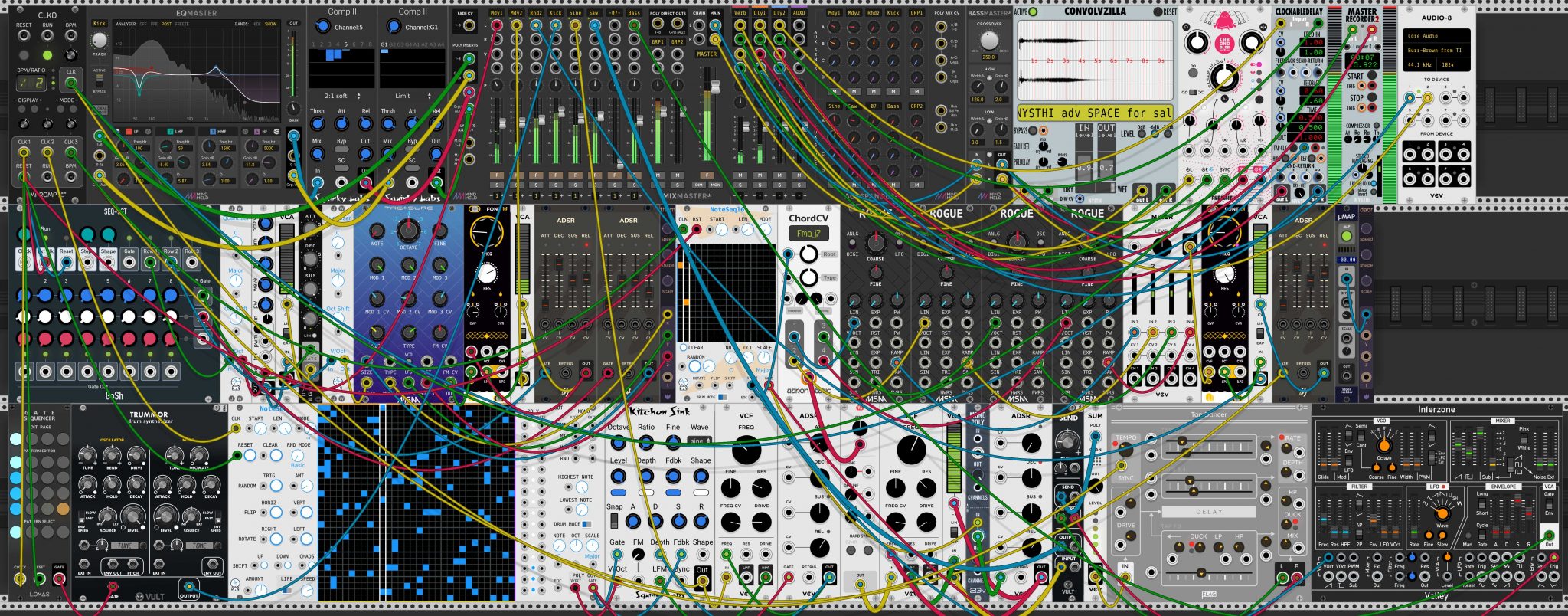1568x616 pixels.
Task: Click the large VCF FREQ knob
Action: tap(746, 449)
